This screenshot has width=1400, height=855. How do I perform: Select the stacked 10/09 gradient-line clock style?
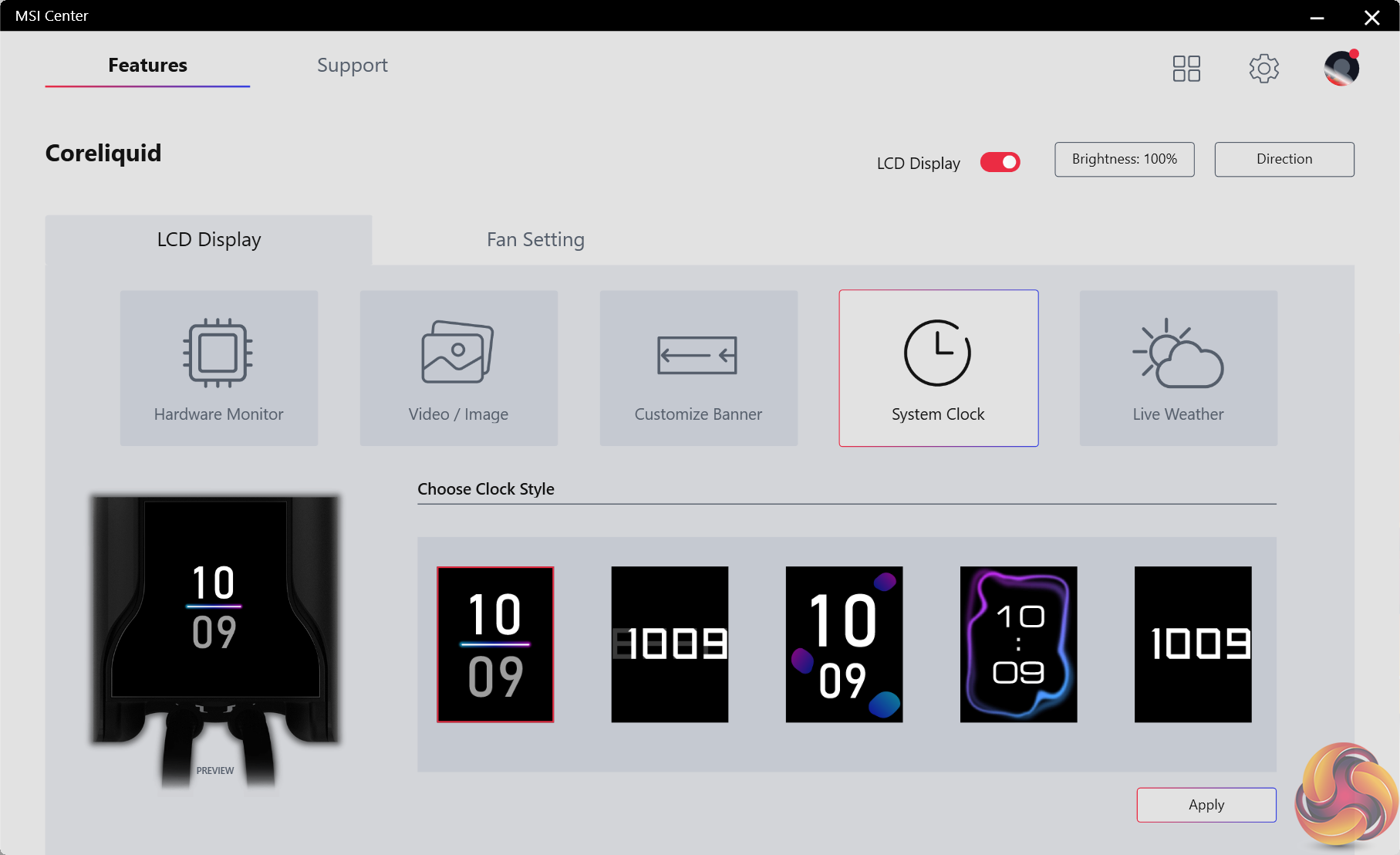point(495,644)
